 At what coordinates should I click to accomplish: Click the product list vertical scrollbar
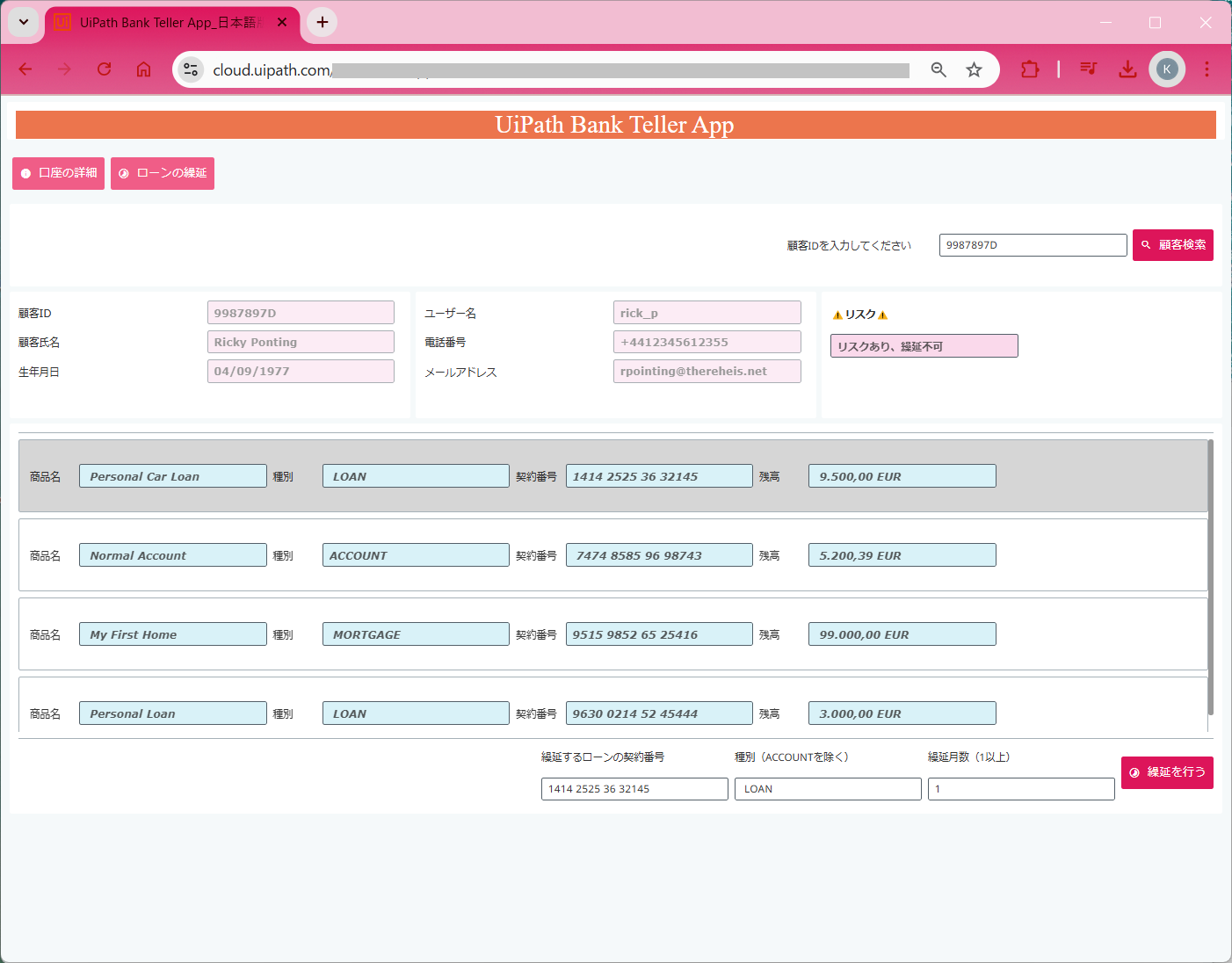point(1211,577)
